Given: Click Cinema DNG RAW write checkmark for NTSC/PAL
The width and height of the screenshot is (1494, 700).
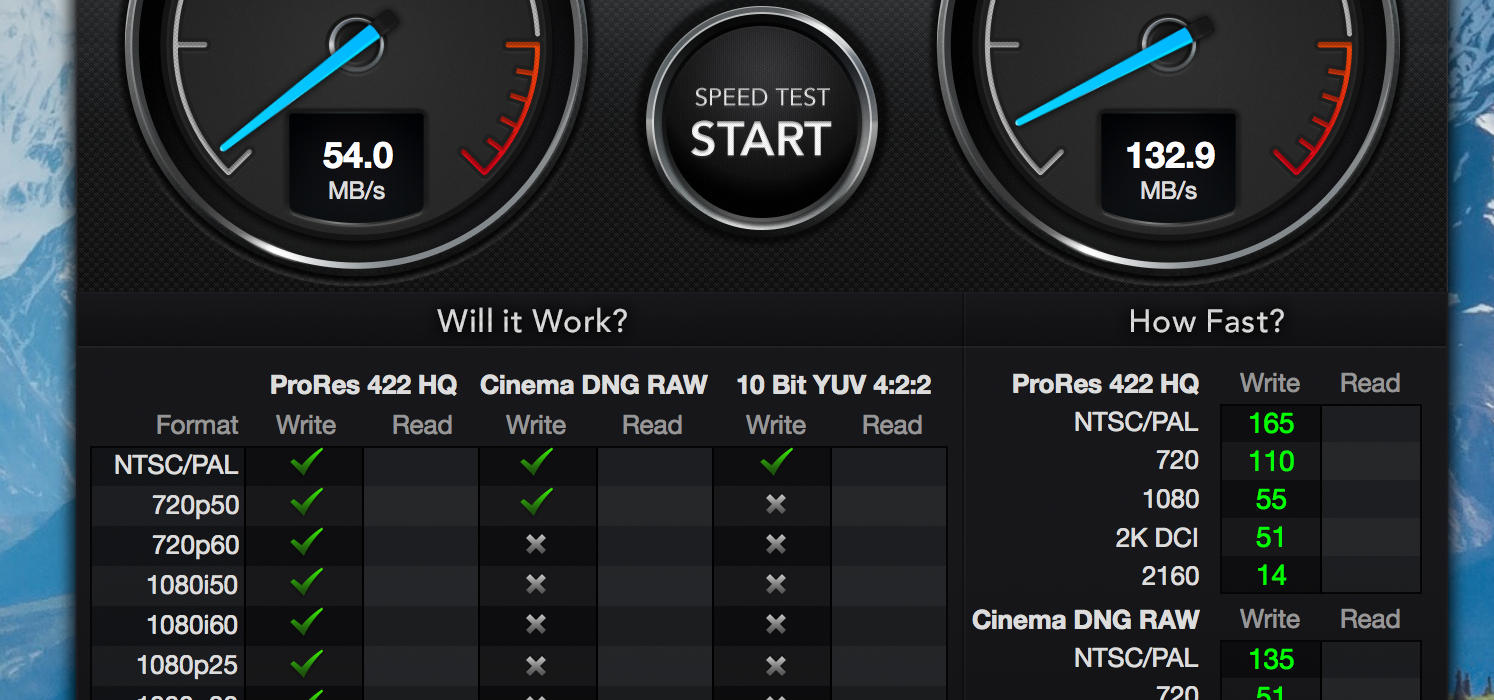Looking at the screenshot, I should point(537,462).
